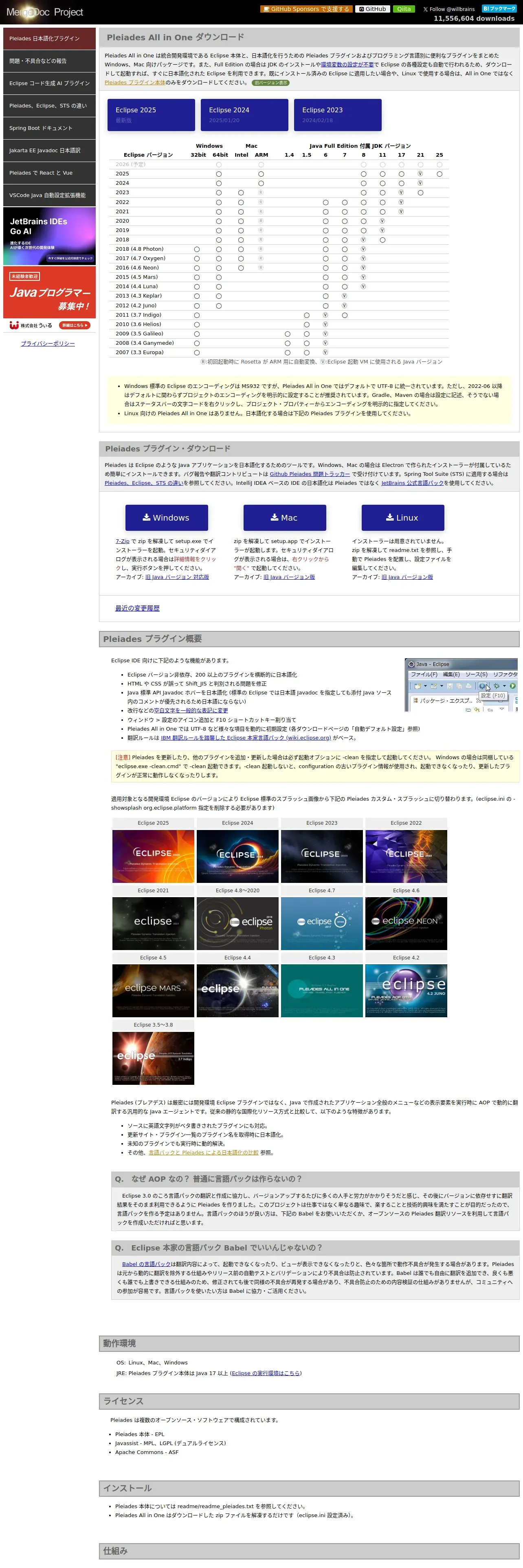Click the Java - Eclipse settings screenshot
523x1568 pixels.
[461, 685]
